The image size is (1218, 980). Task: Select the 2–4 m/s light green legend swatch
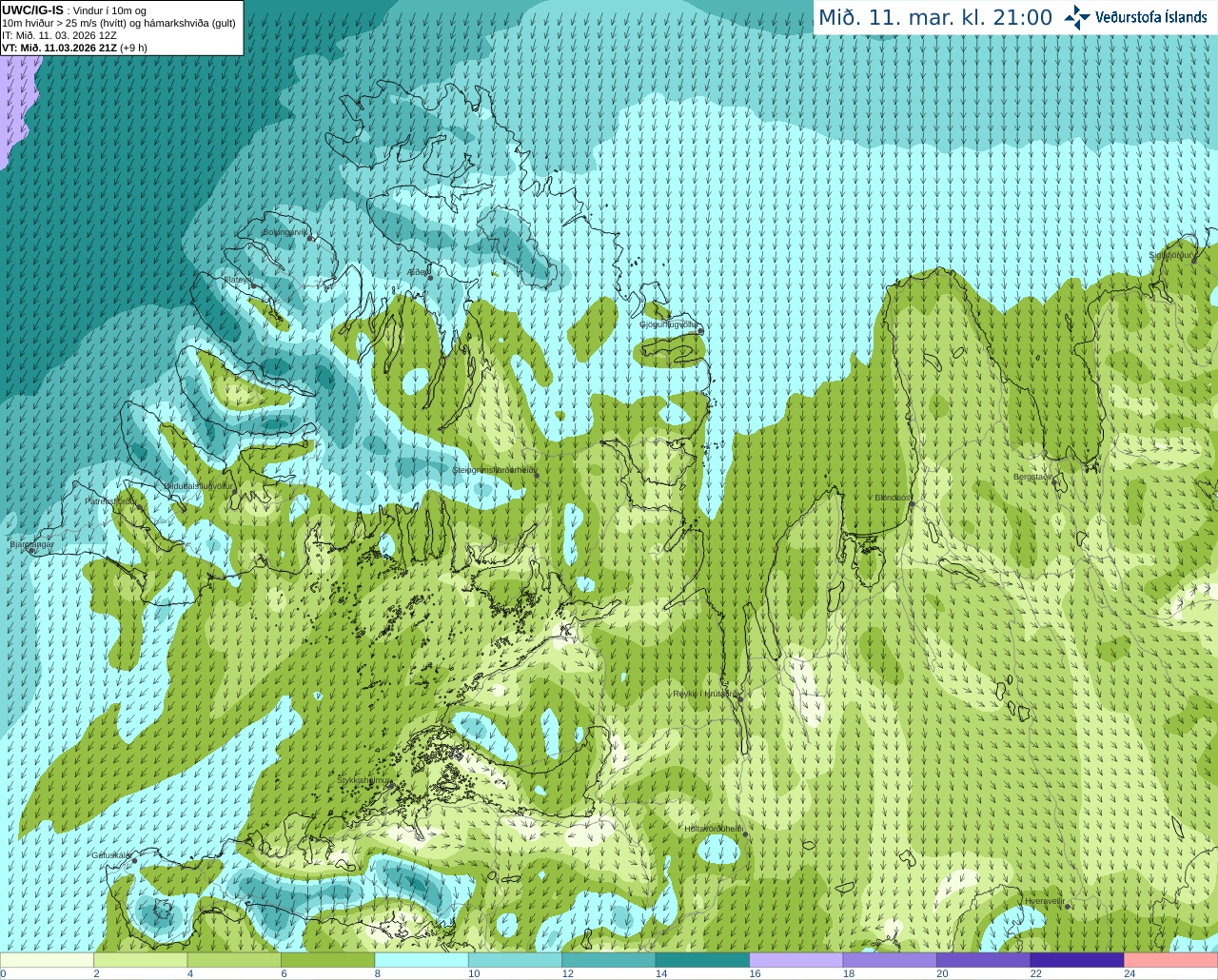point(141,960)
